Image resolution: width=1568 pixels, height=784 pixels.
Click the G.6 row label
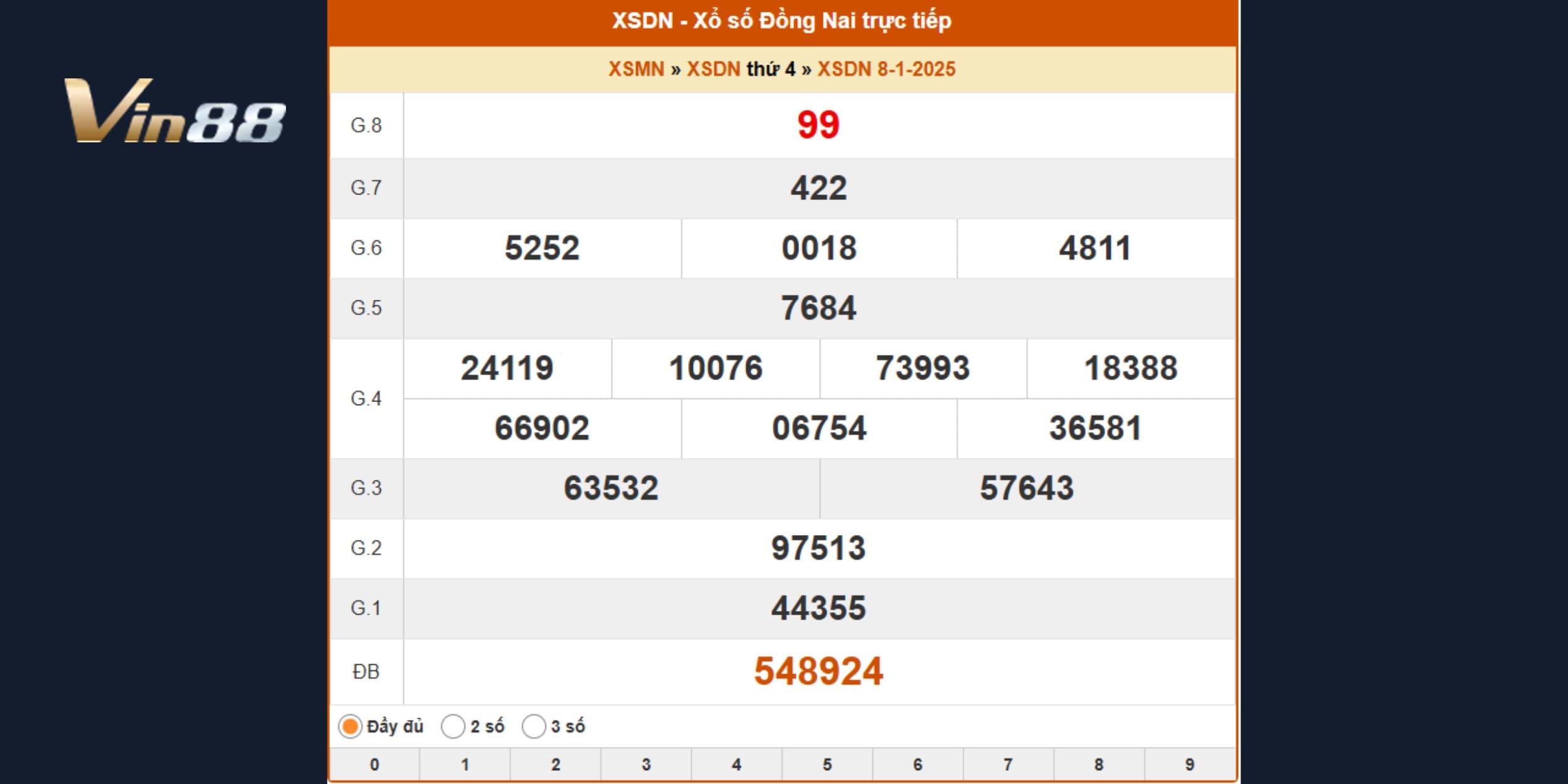366,248
